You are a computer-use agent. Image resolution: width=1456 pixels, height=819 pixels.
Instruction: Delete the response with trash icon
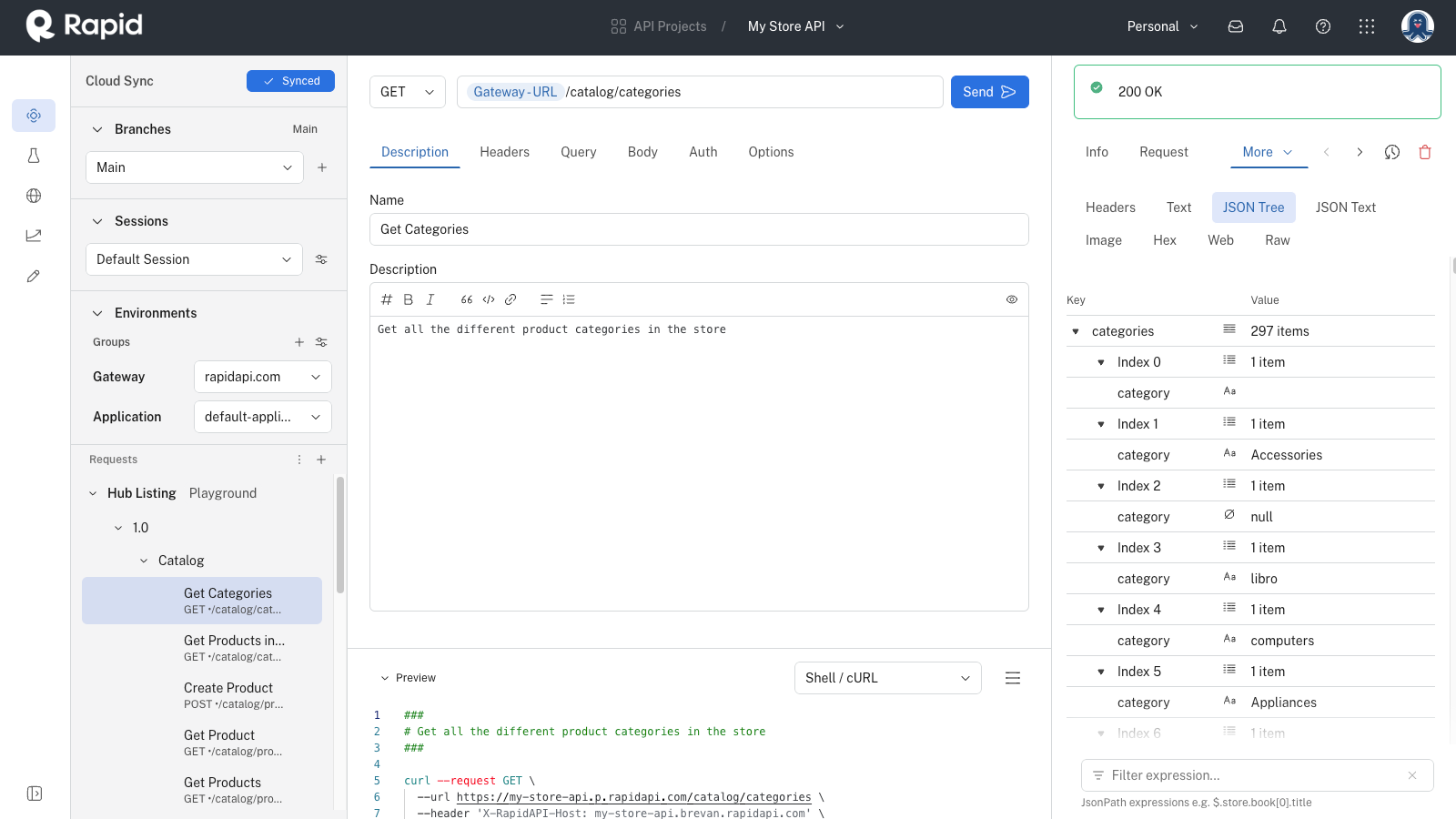pyautogui.click(x=1425, y=152)
